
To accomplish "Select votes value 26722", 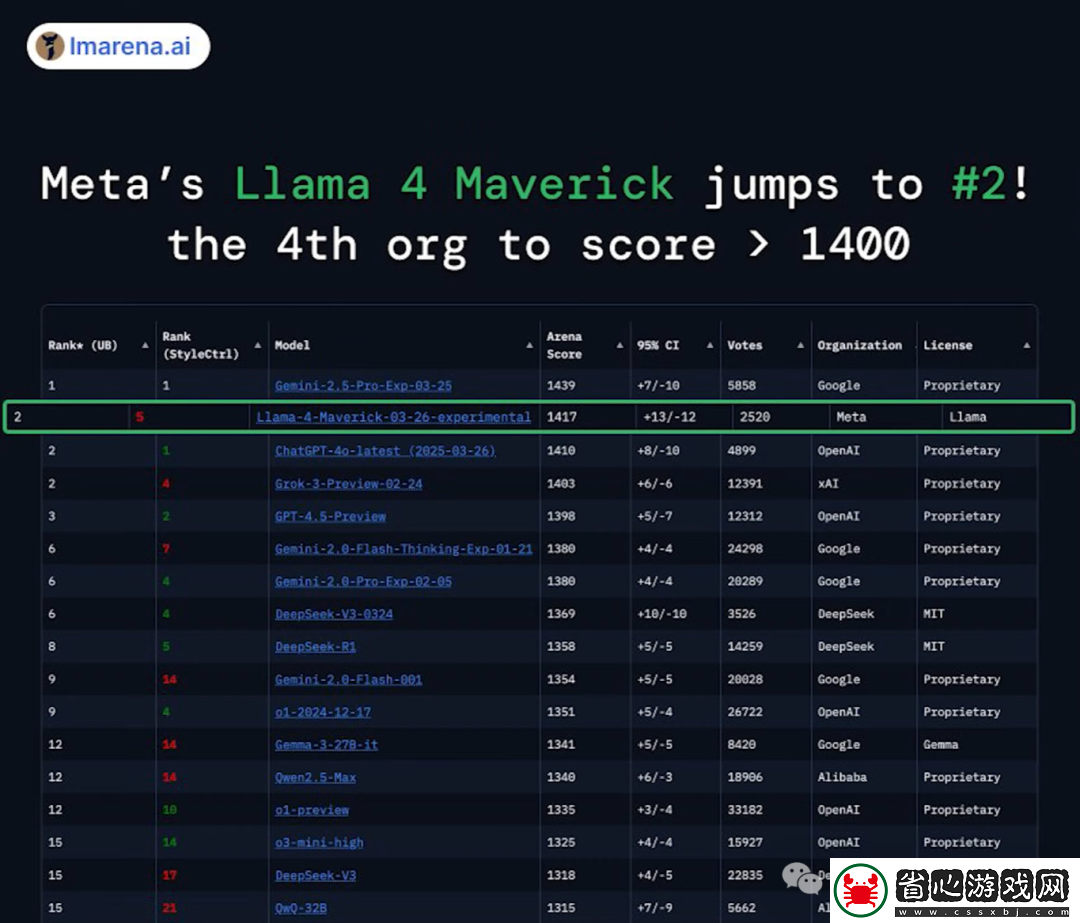I will (745, 712).
